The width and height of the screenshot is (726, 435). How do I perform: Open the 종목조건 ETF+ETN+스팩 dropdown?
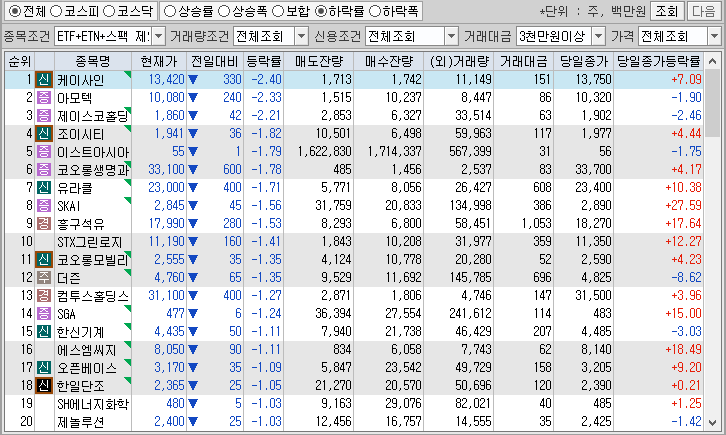(158, 36)
